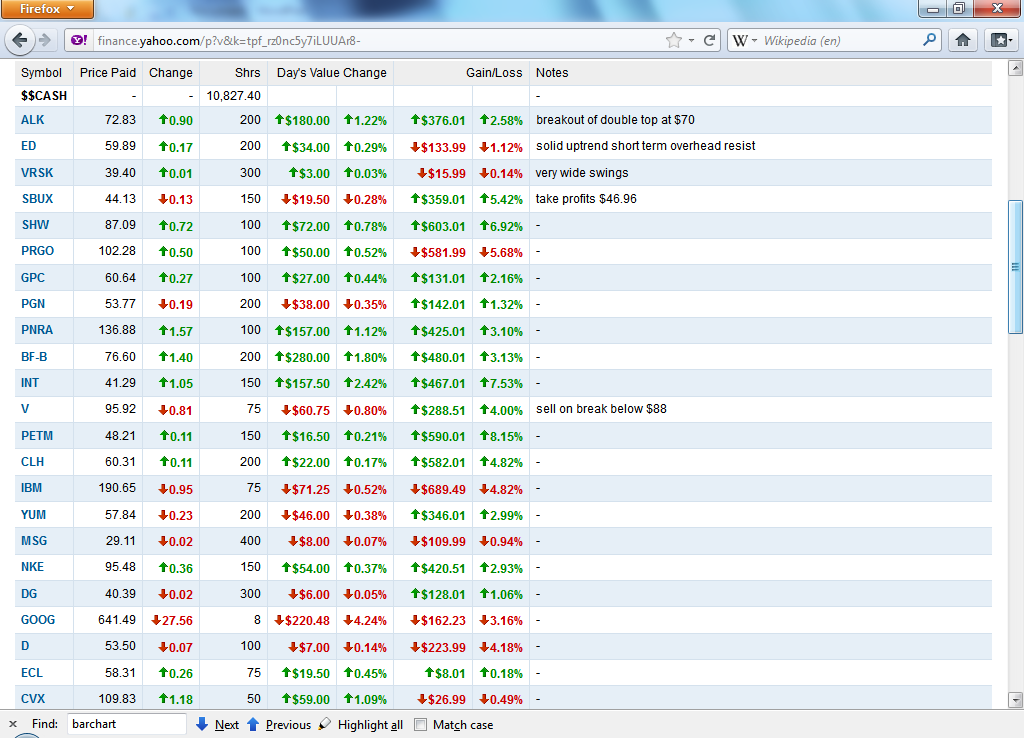
Task: Open the PNRA ticker link
Action: (37, 330)
